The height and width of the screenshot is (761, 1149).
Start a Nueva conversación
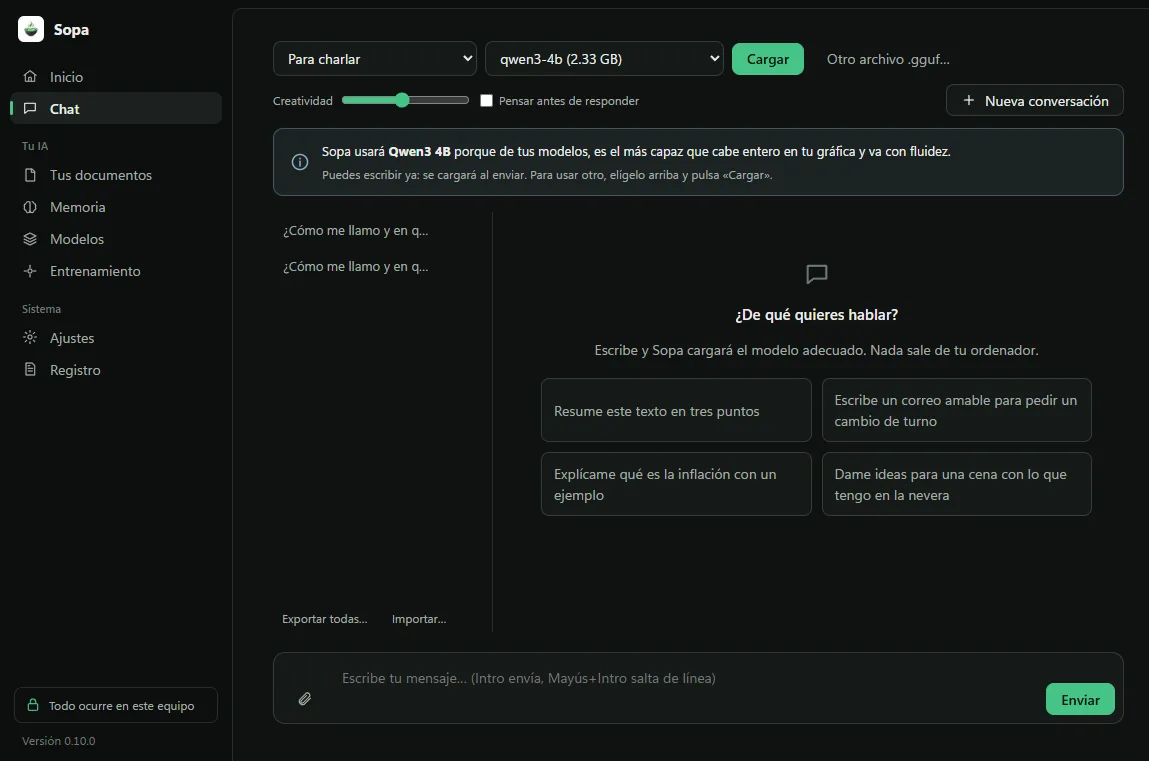(x=1034, y=100)
